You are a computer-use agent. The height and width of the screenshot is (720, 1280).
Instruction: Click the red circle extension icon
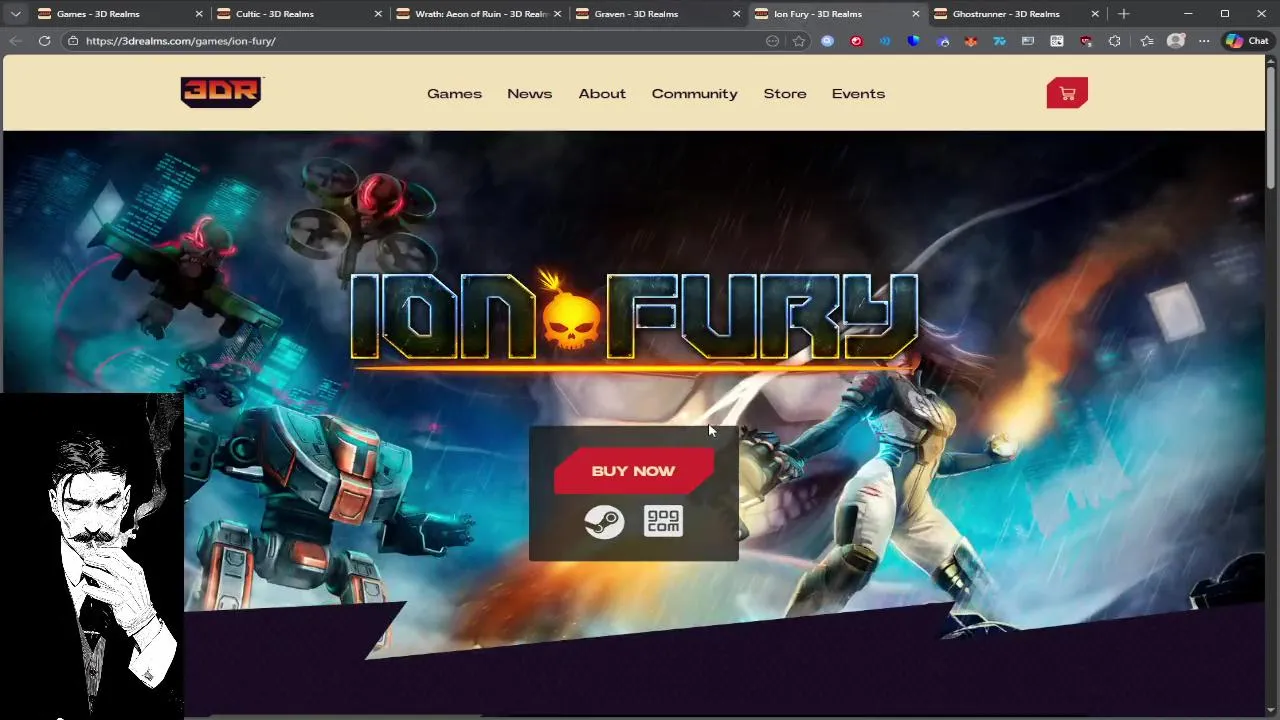[x=856, y=41]
